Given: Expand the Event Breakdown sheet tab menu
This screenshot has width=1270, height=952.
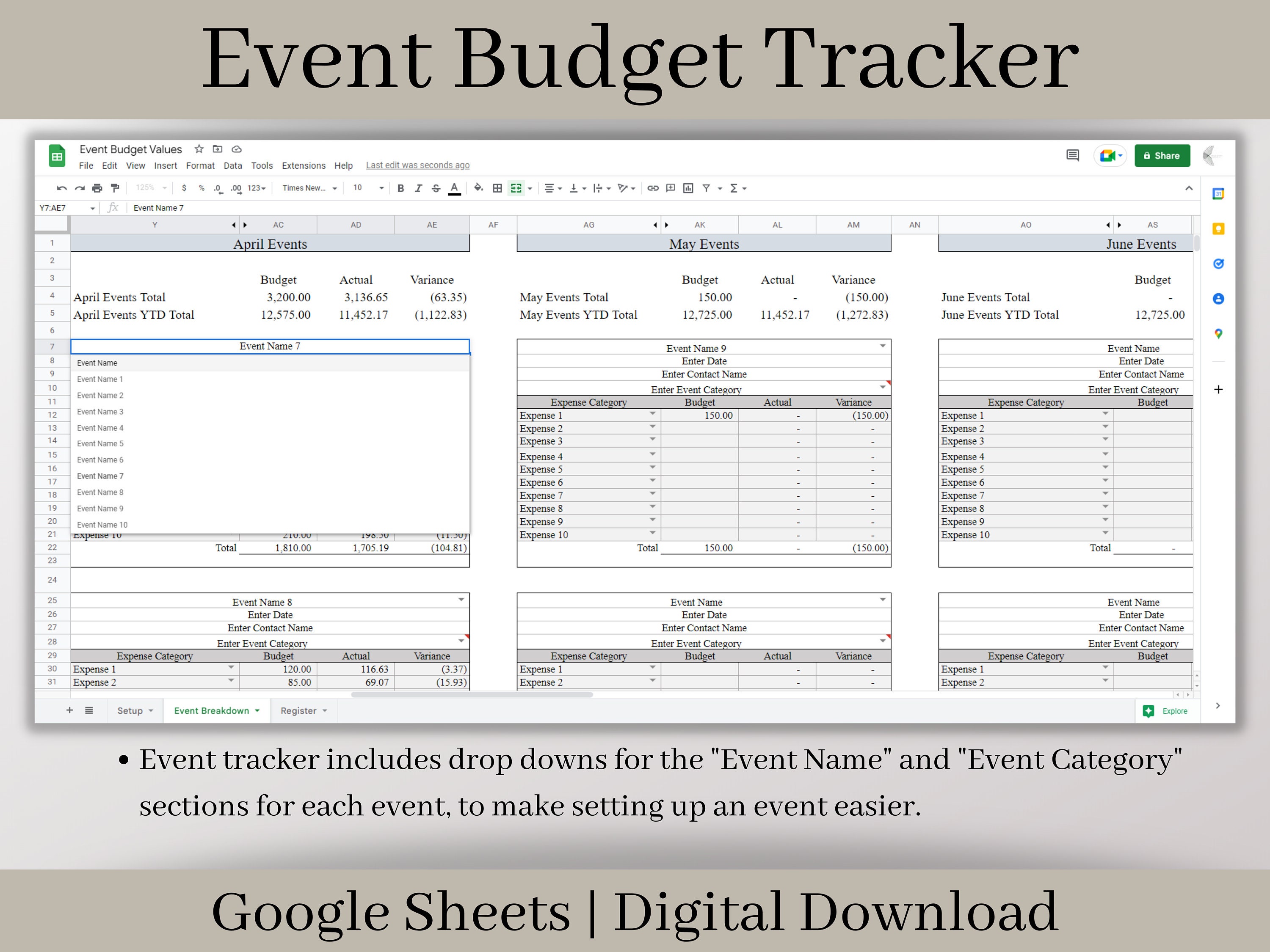Looking at the screenshot, I should point(257,710).
